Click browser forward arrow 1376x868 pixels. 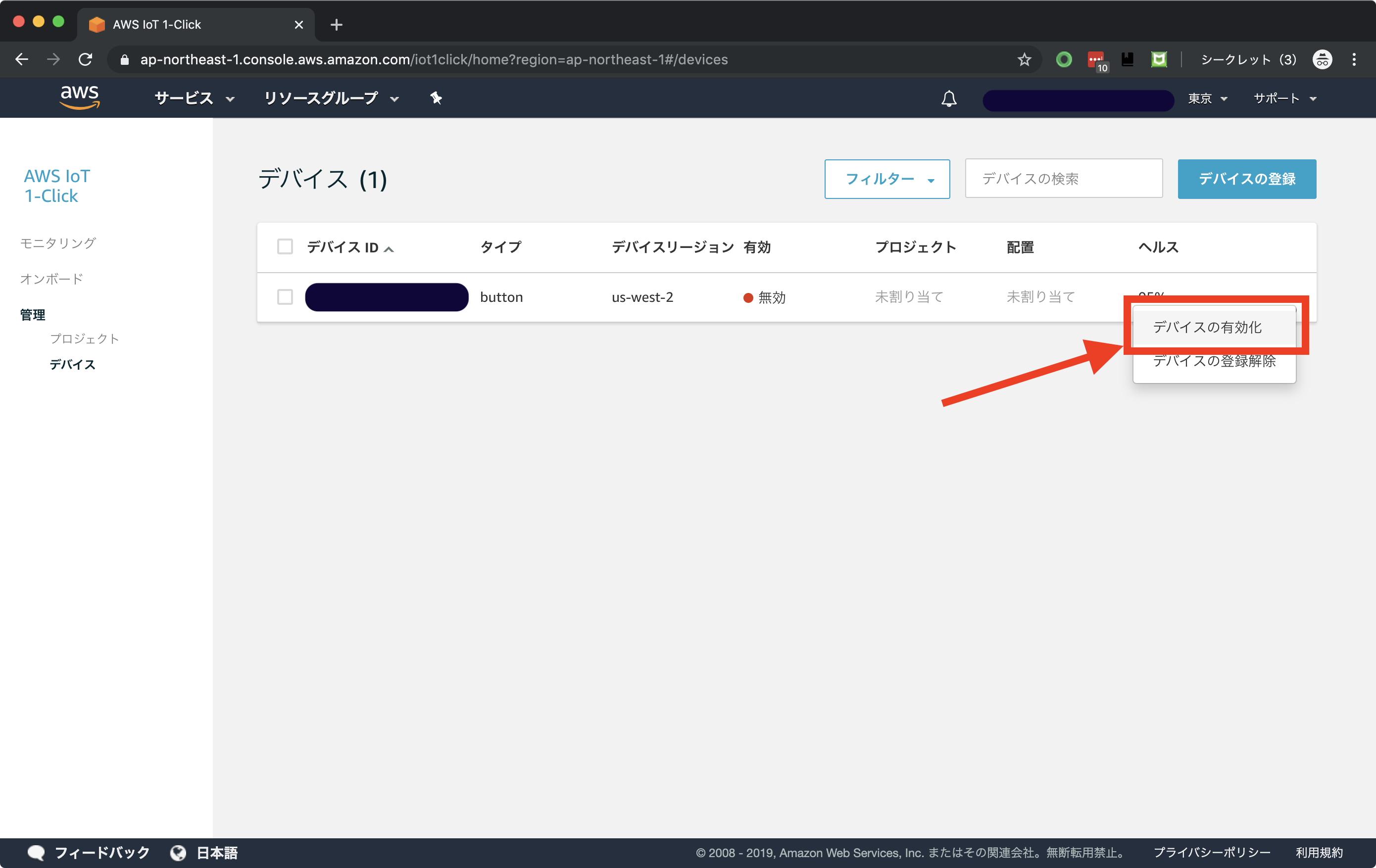click(x=53, y=59)
